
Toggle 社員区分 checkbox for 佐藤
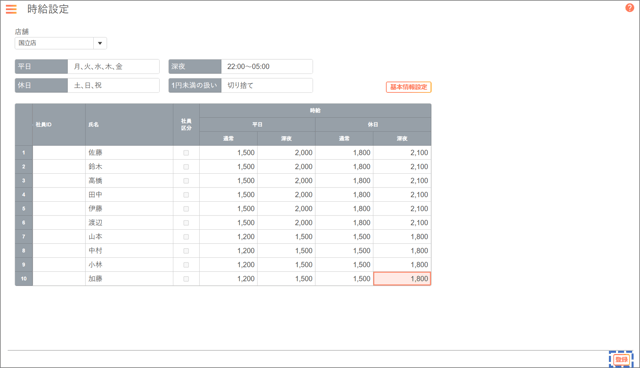click(x=186, y=153)
